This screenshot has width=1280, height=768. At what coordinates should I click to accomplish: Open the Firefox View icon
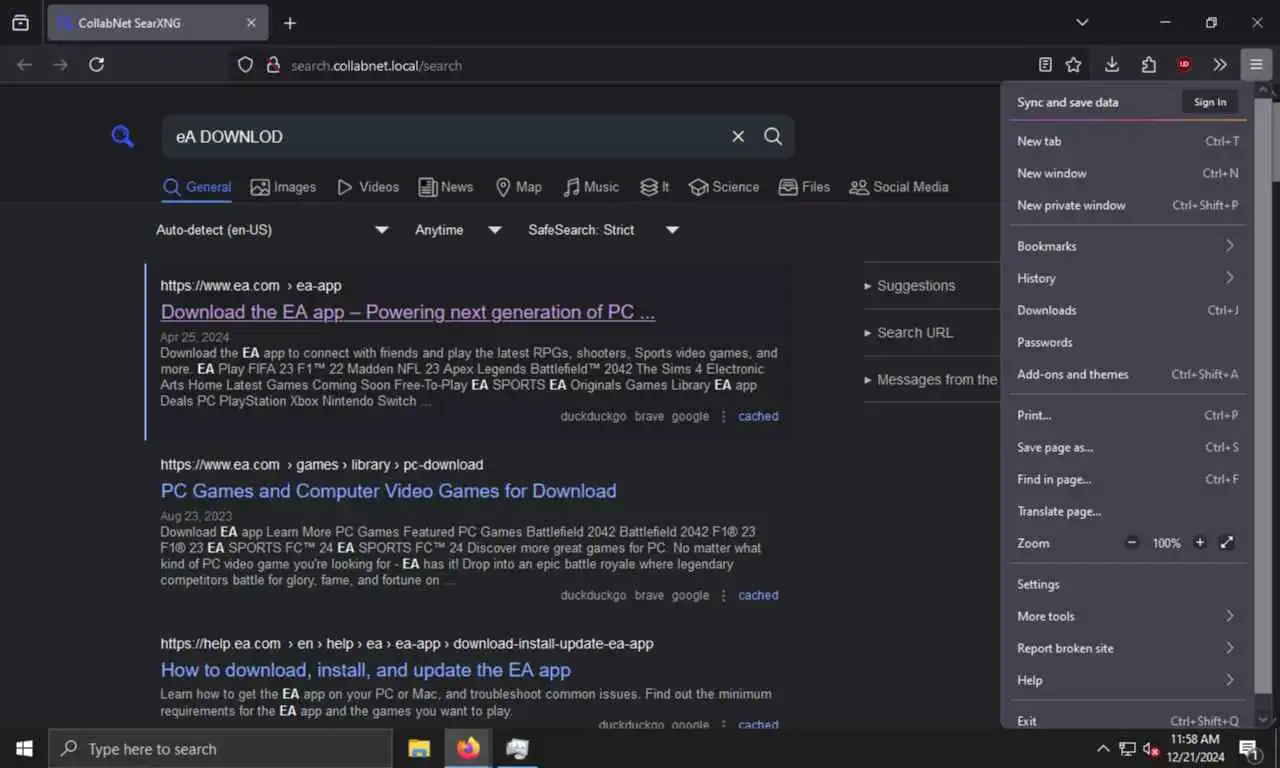(x=20, y=23)
